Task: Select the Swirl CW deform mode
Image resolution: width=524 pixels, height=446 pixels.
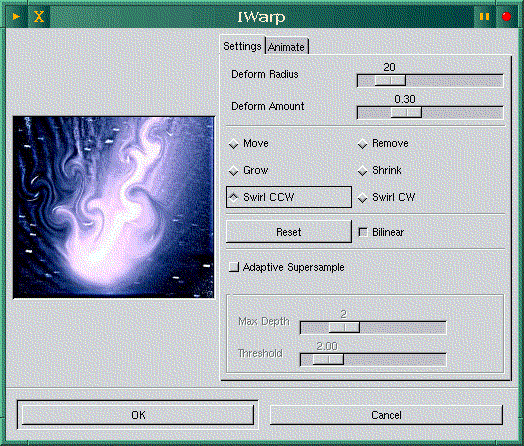Action: [x=387, y=197]
